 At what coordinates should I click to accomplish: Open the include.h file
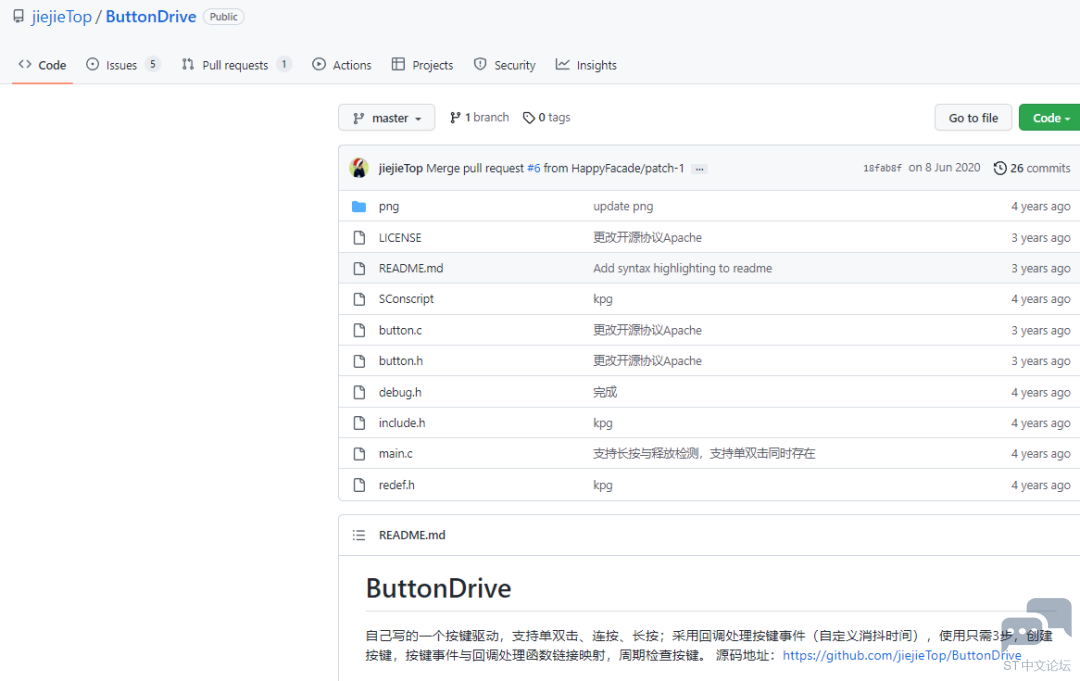click(x=402, y=423)
